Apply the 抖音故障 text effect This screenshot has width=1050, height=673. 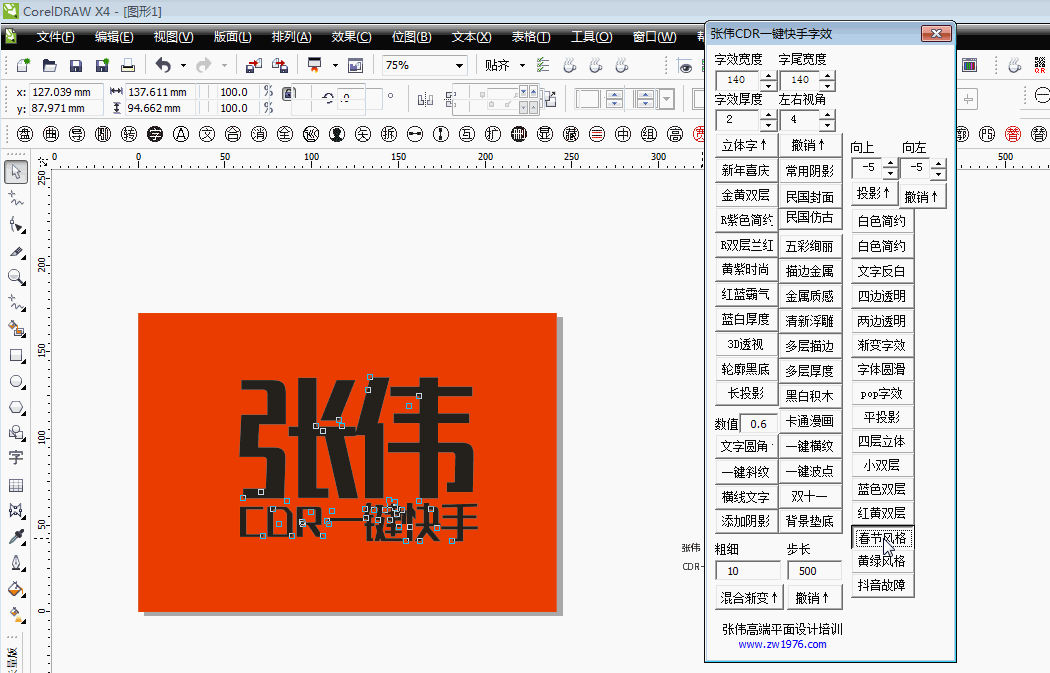(882, 585)
